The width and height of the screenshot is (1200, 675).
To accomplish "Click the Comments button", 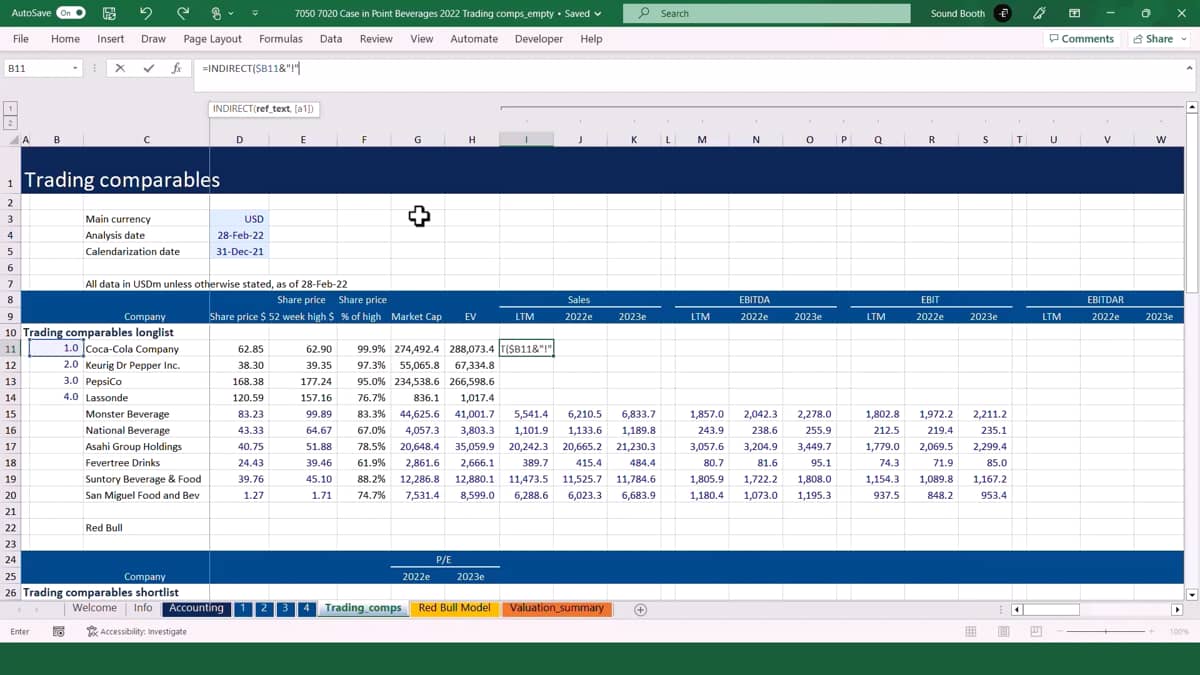I will point(1081,39).
